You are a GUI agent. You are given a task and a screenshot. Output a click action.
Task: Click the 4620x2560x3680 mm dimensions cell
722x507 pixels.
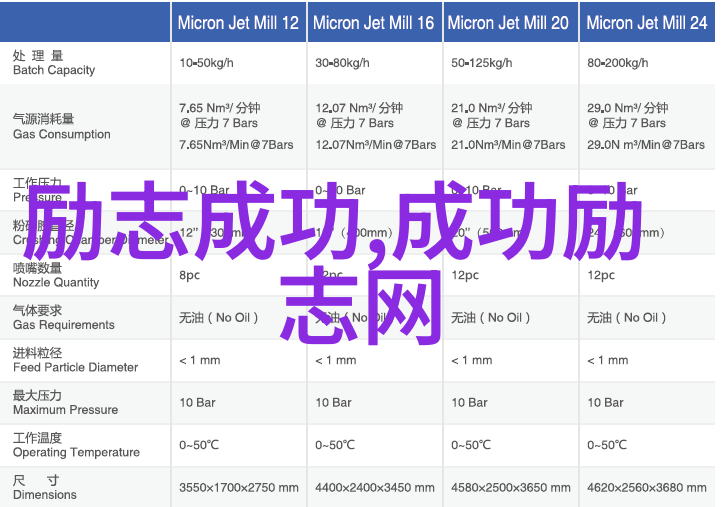pos(647,487)
